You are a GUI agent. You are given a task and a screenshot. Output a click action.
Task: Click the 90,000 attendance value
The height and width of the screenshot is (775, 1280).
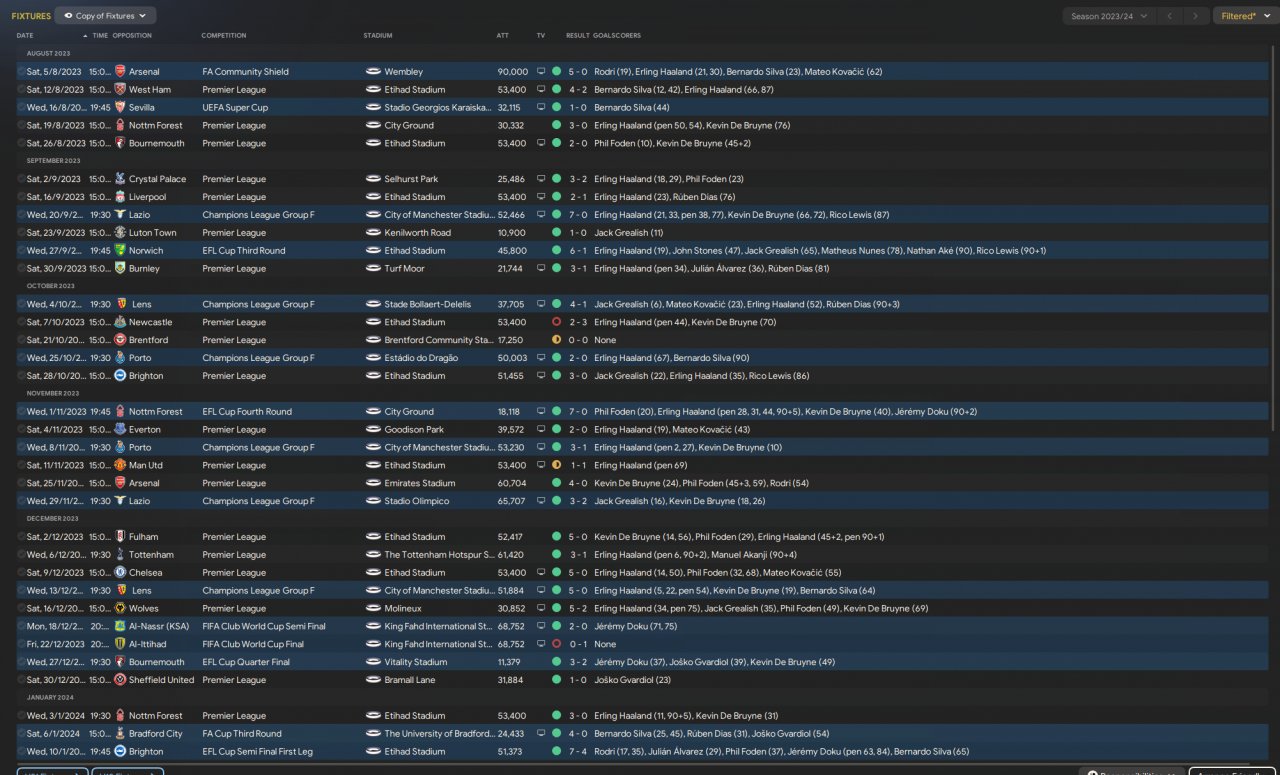pyautogui.click(x=512, y=72)
